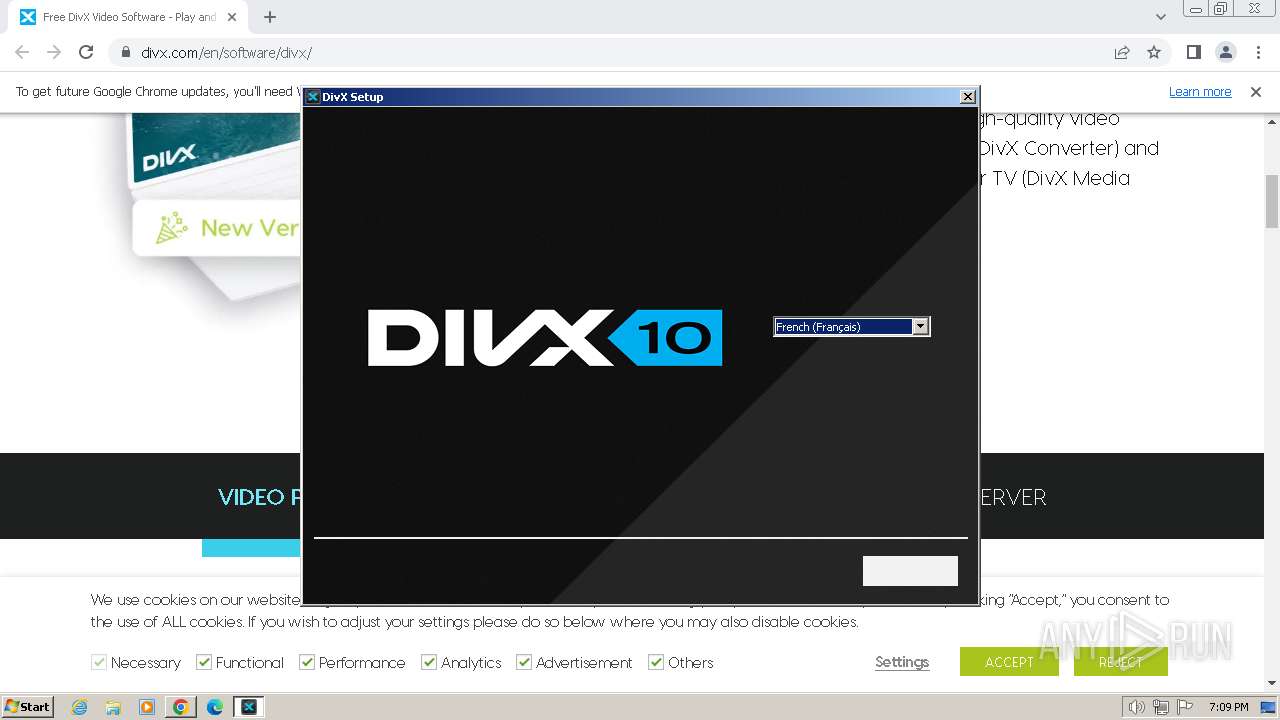Switch to Chrome in taskbar
1280x720 pixels.
[181, 707]
